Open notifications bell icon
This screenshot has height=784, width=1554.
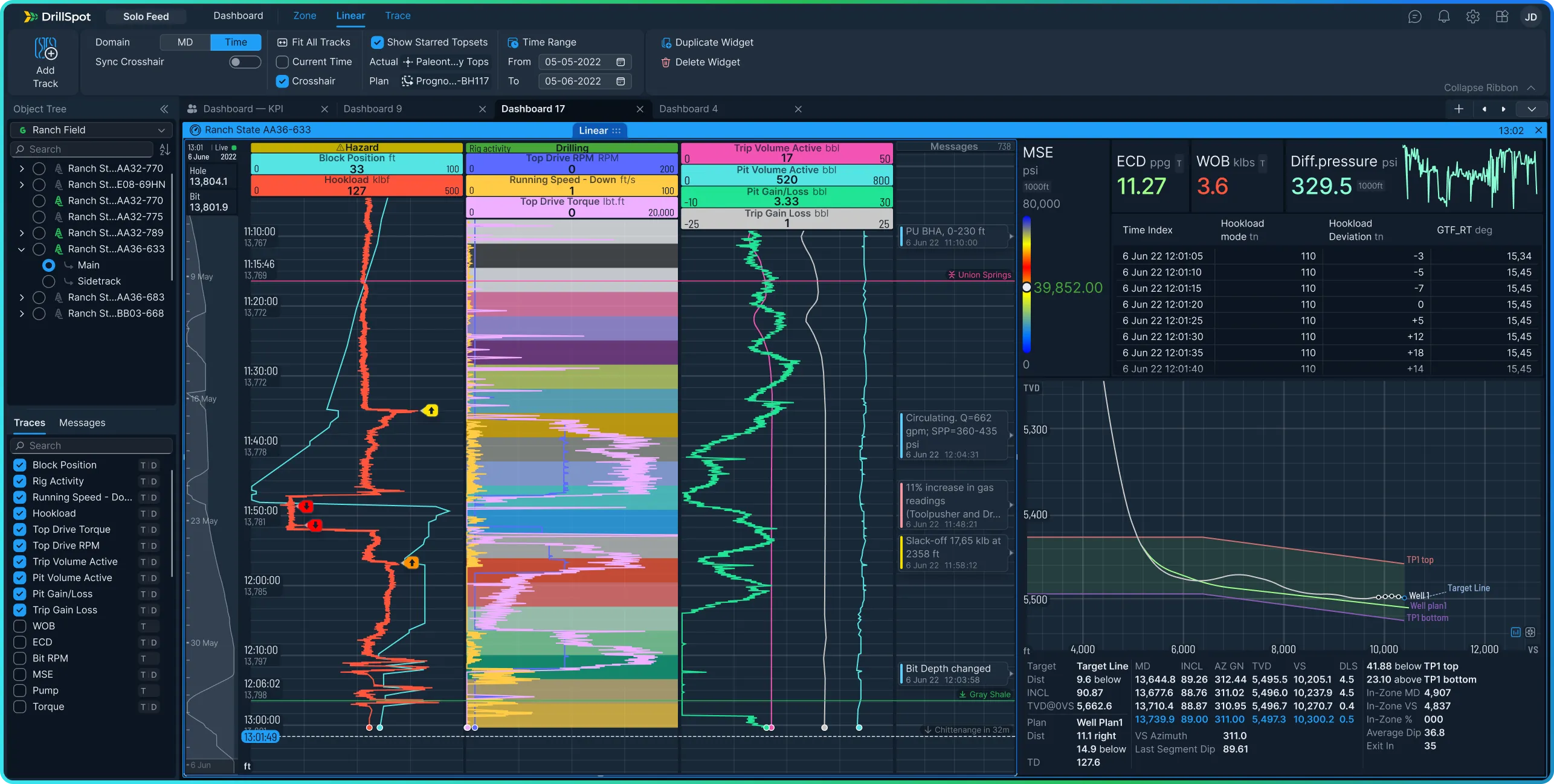pos(1443,17)
